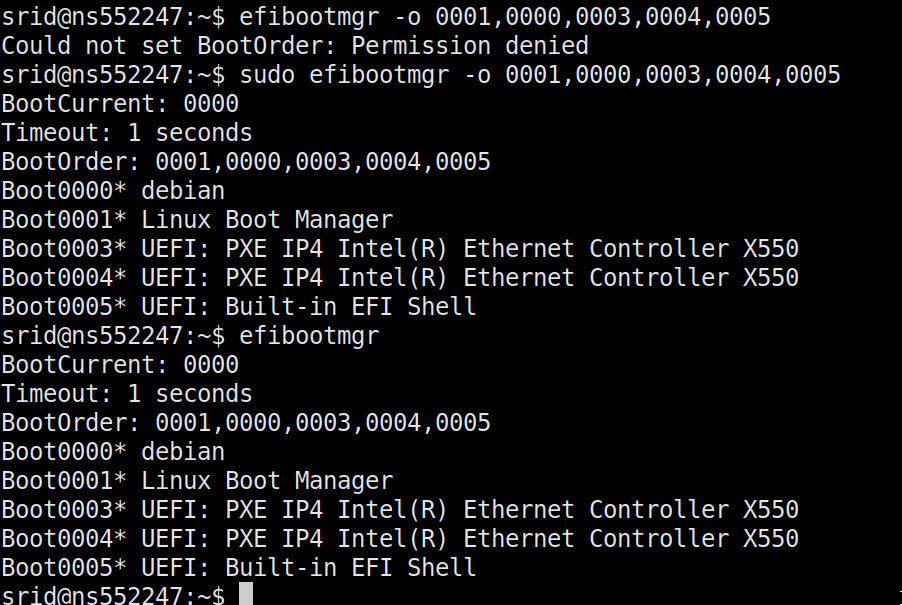Click the second "Linux Boot Manager" entry
The image size is (902, 605).
267,481
